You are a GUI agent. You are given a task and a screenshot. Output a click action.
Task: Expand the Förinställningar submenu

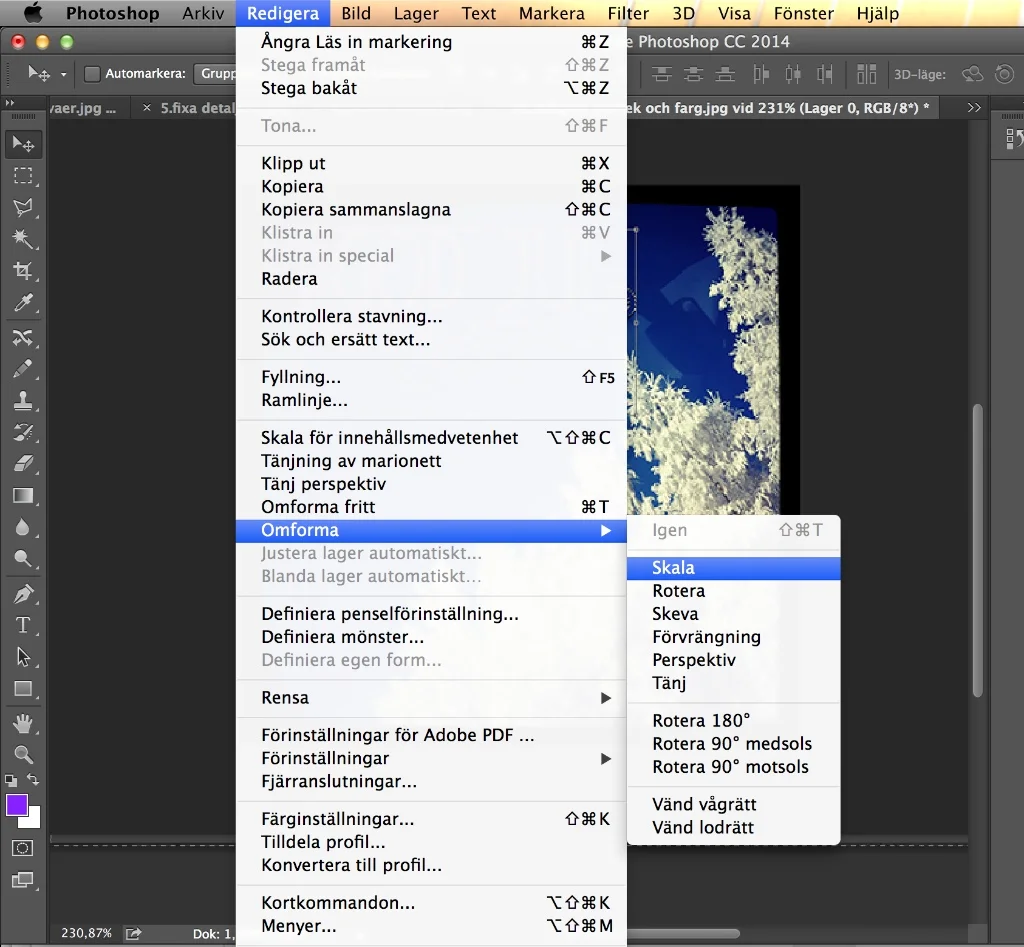(431, 758)
